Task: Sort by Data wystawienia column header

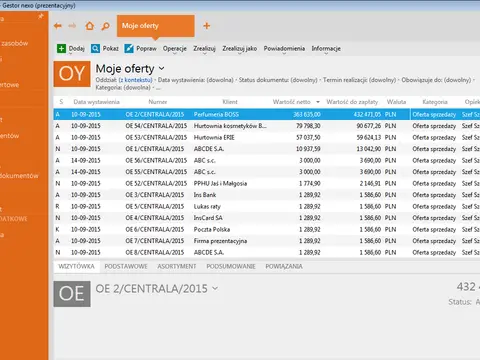Action: tap(96, 102)
